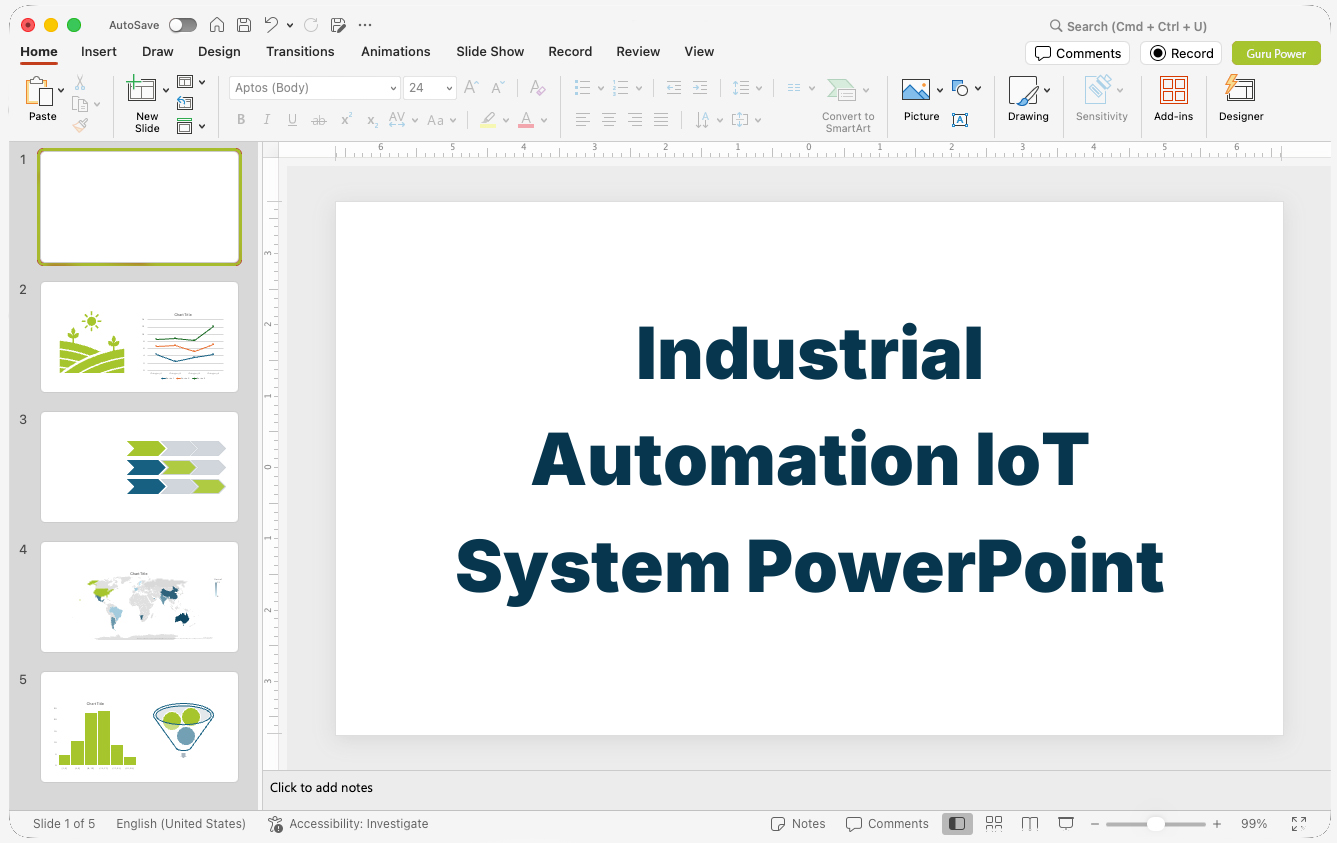Open the Drawing tools icon
This screenshot has height=843, width=1337.
point(1023,90)
